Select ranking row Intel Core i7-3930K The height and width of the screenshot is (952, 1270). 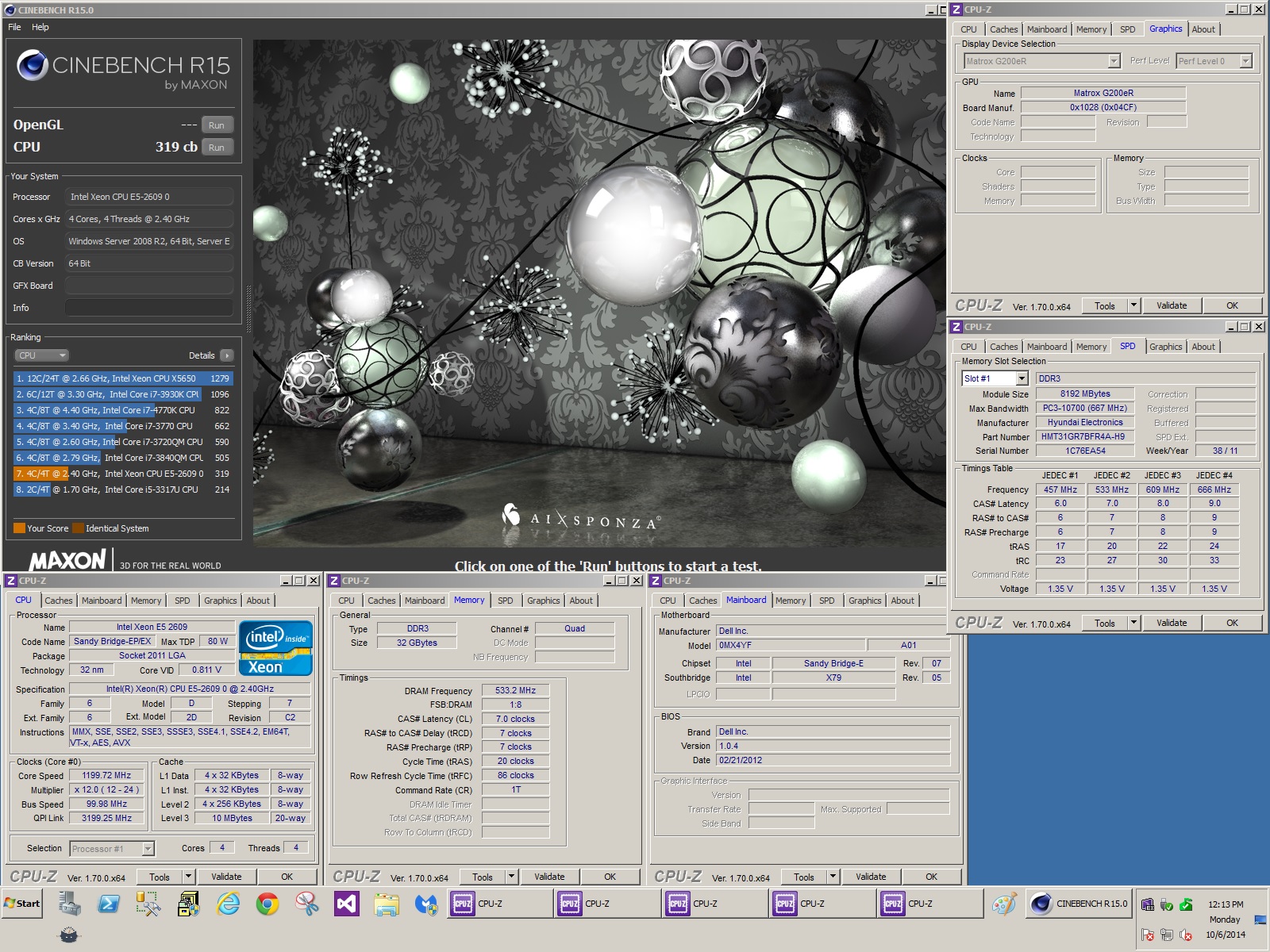[123, 394]
